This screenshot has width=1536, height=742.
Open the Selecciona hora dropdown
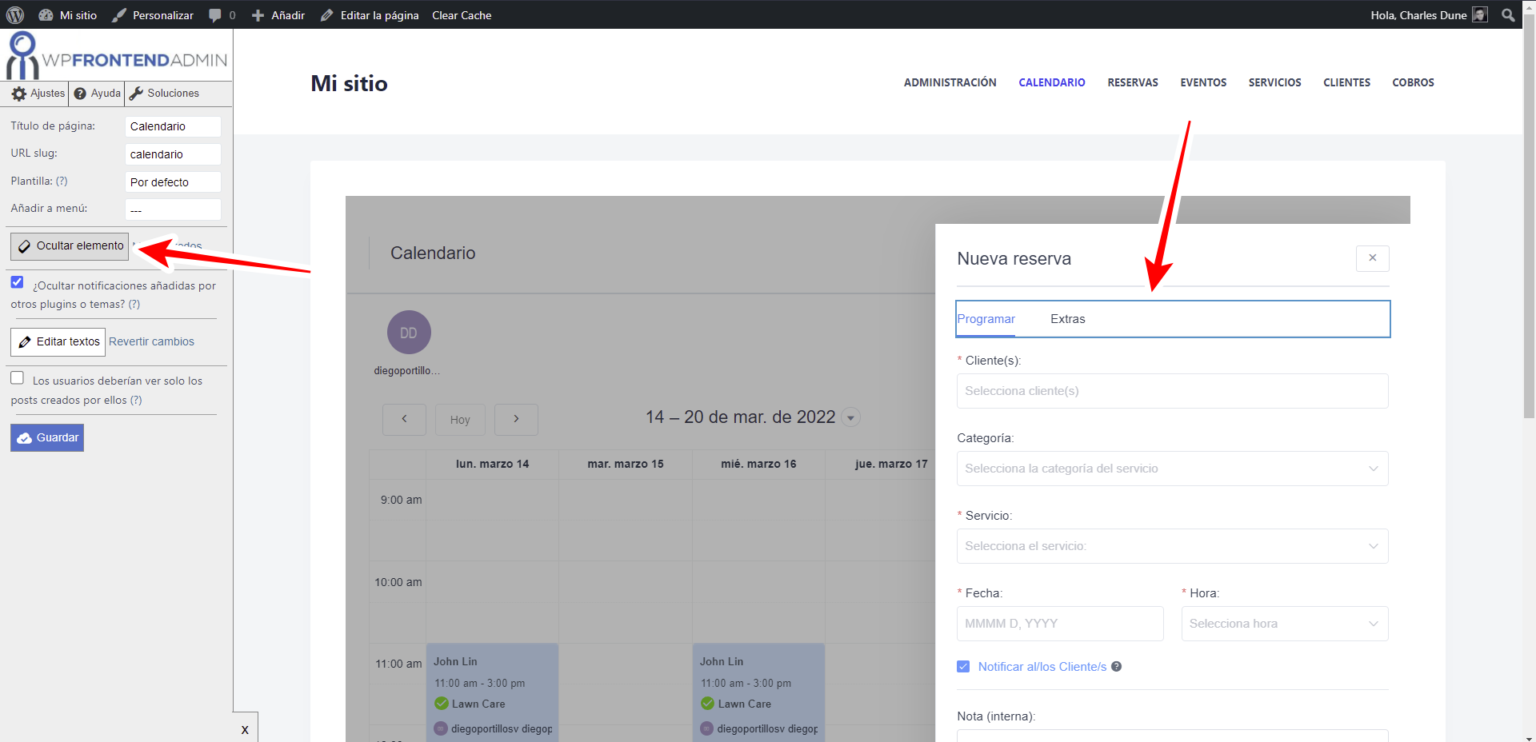pos(1284,623)
